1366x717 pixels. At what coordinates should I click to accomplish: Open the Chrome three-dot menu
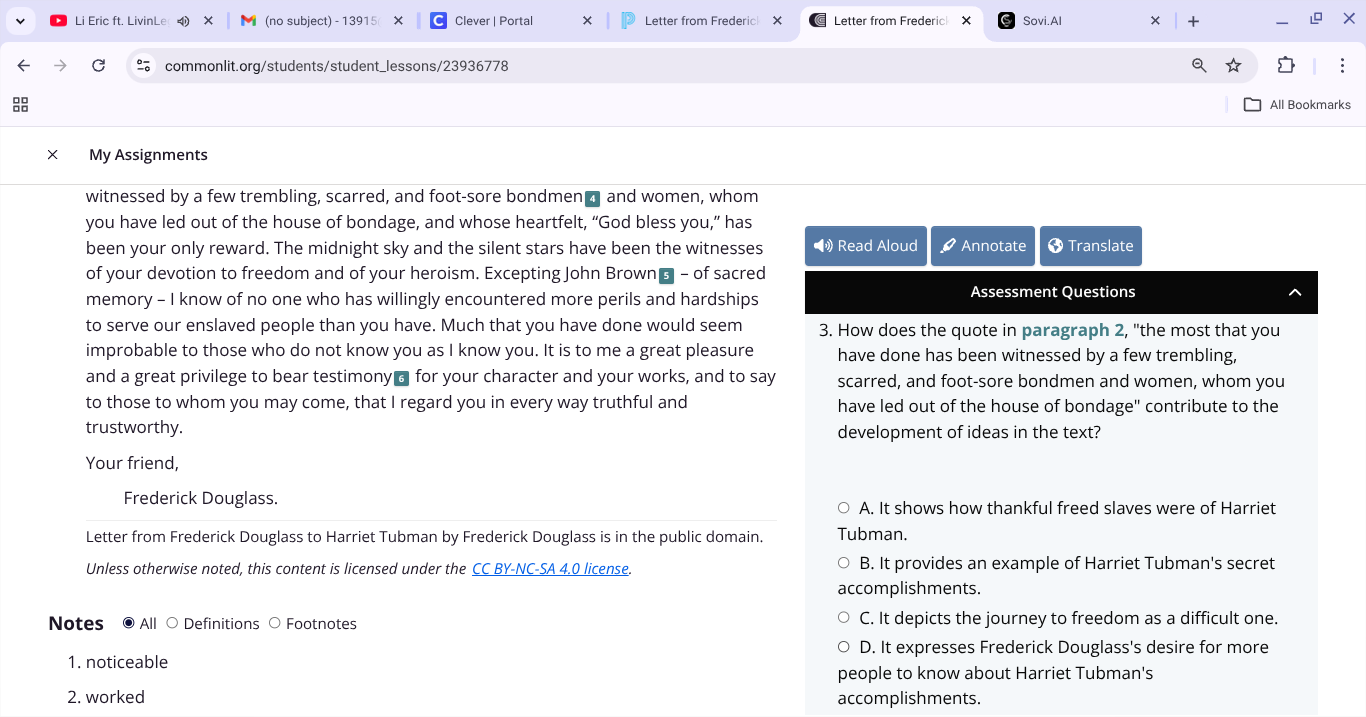tap(1343, 65)
